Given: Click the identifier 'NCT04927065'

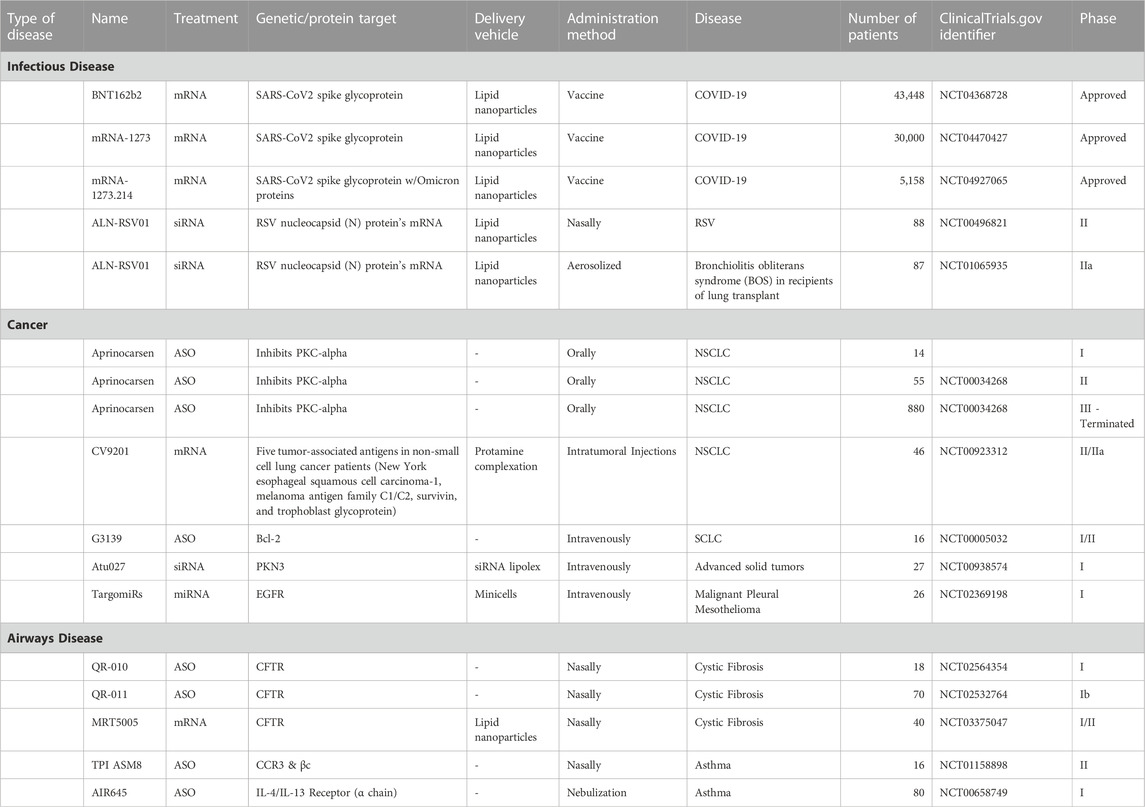Looking at the screenshot, I should pos(973,180).
